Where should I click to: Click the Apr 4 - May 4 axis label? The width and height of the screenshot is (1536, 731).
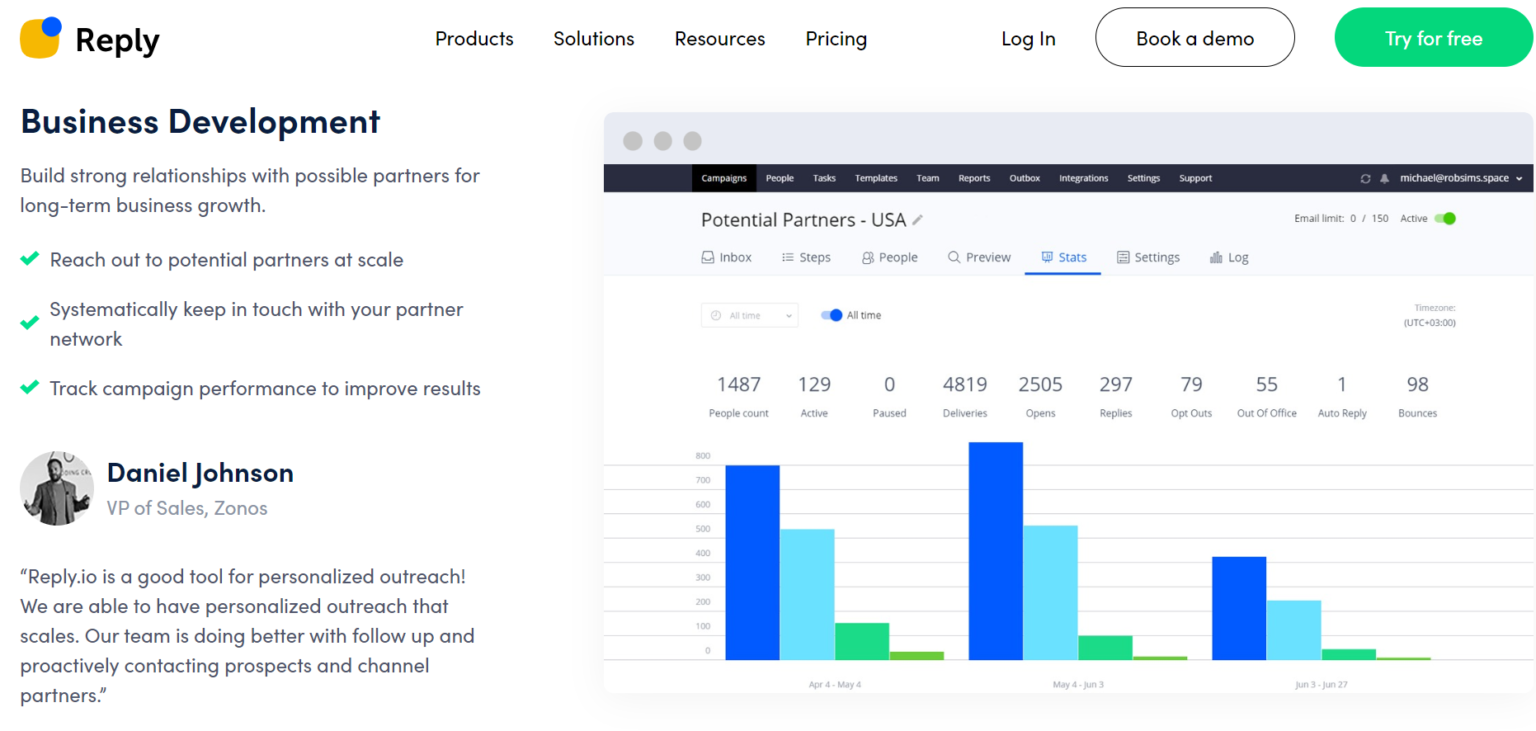834,685
